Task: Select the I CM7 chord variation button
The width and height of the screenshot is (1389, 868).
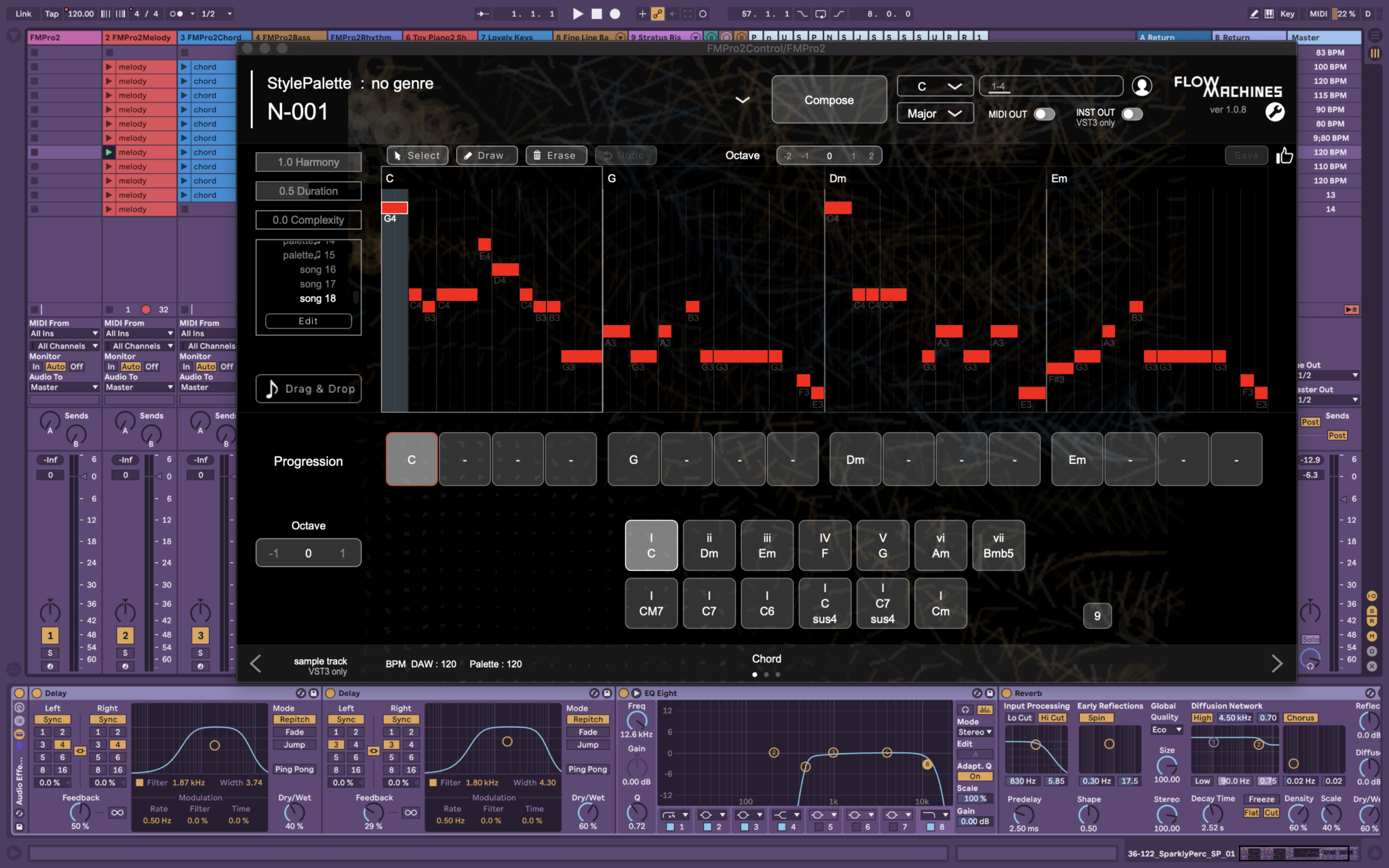Action: pyautogui.click(x=650, y=603)
